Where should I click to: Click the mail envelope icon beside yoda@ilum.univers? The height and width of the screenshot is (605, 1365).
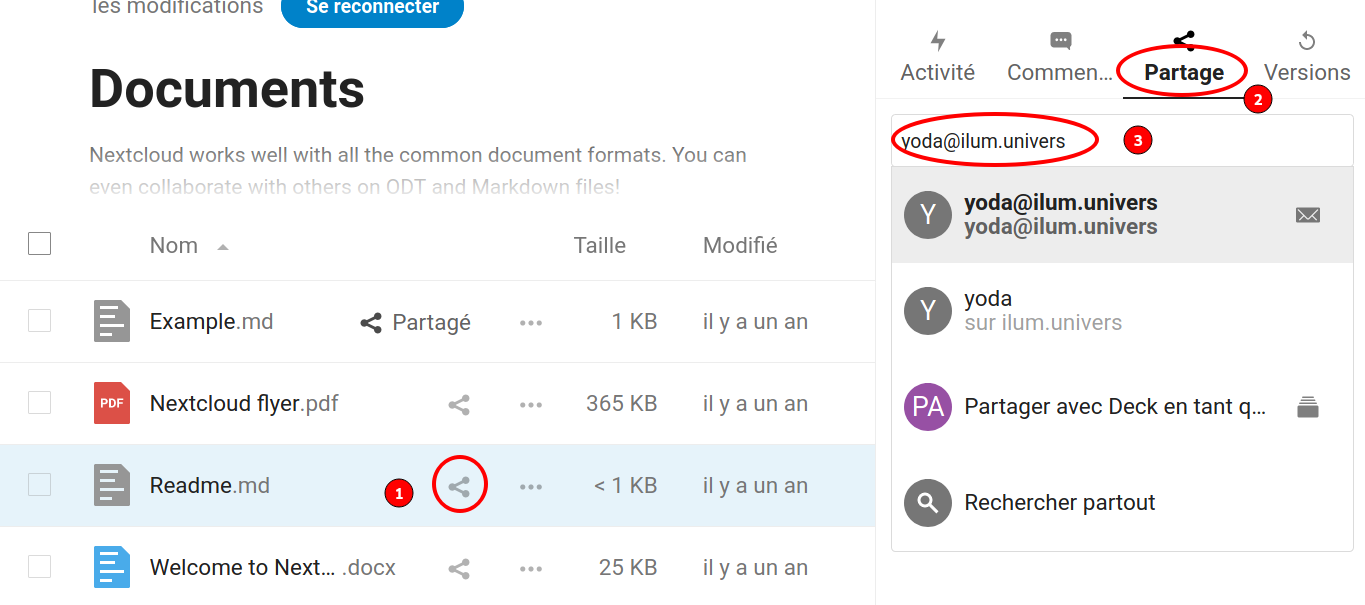(x=1307, y=215)
